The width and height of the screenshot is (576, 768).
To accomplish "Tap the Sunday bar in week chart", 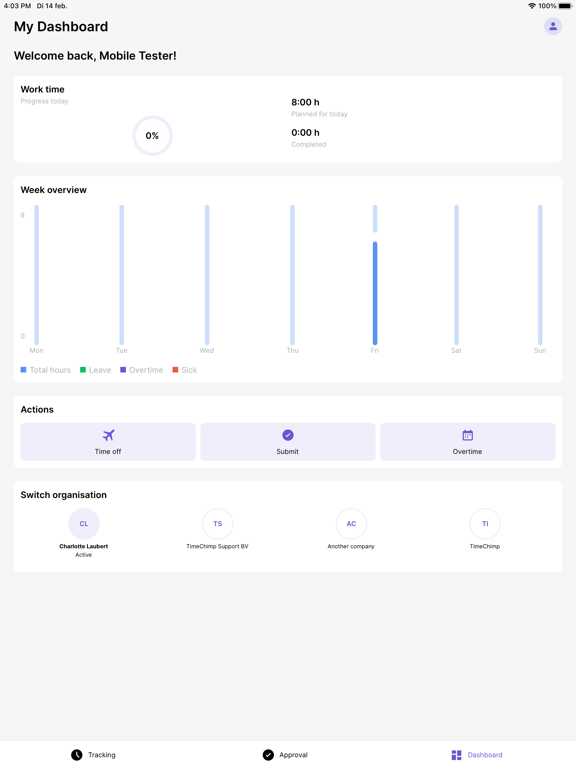I will pyautogui.click(x=540, y=275).
